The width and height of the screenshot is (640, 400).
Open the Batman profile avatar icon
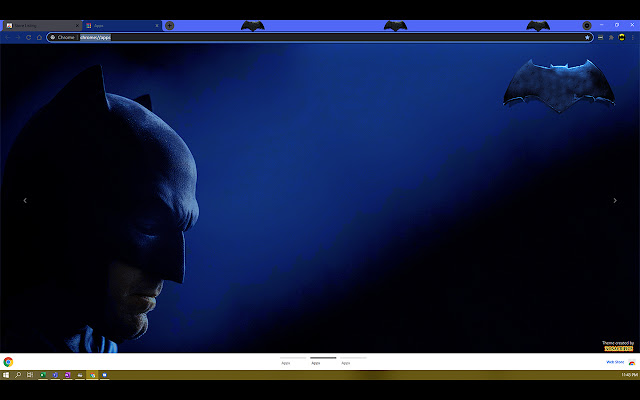point(622,37)
